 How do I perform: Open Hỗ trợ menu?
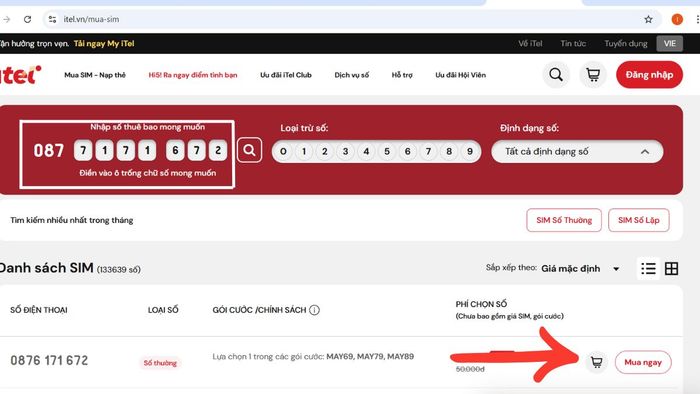coord(402,75)
